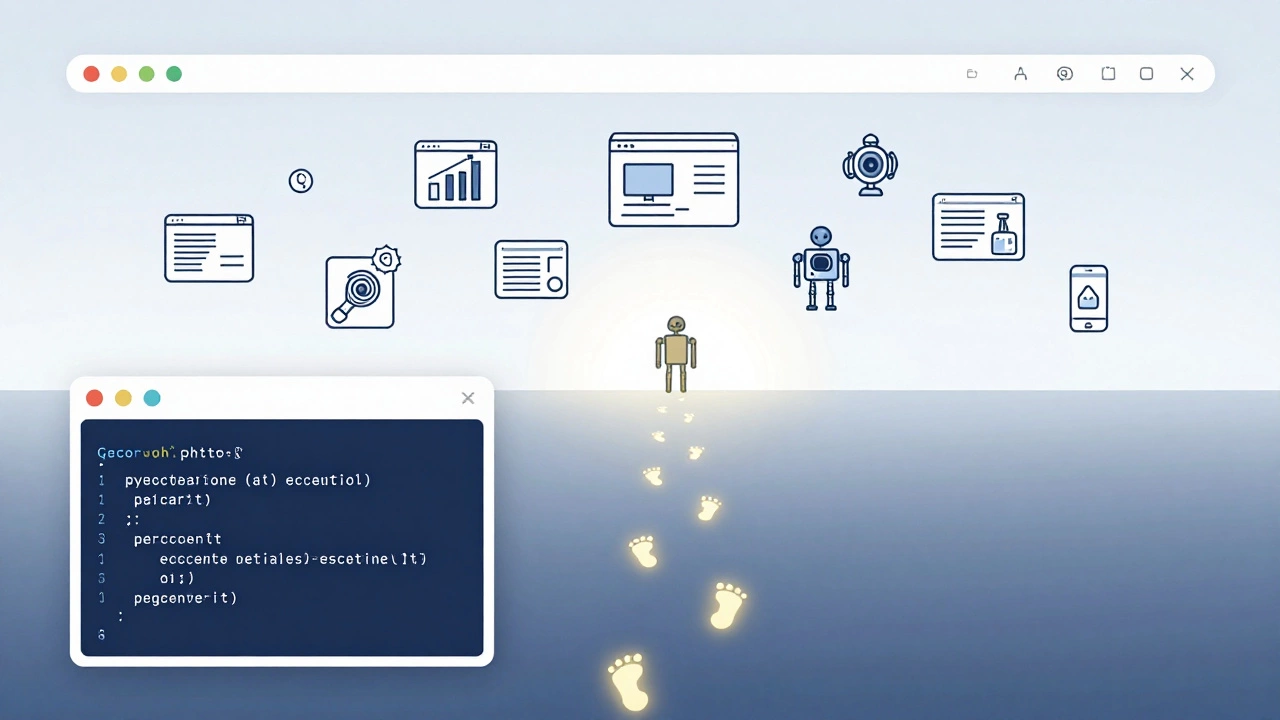The height and width of the screenshot is (720, 1280).
Task: Toggle the green traffic light in the code window
Action: click(x=152, y=397)
